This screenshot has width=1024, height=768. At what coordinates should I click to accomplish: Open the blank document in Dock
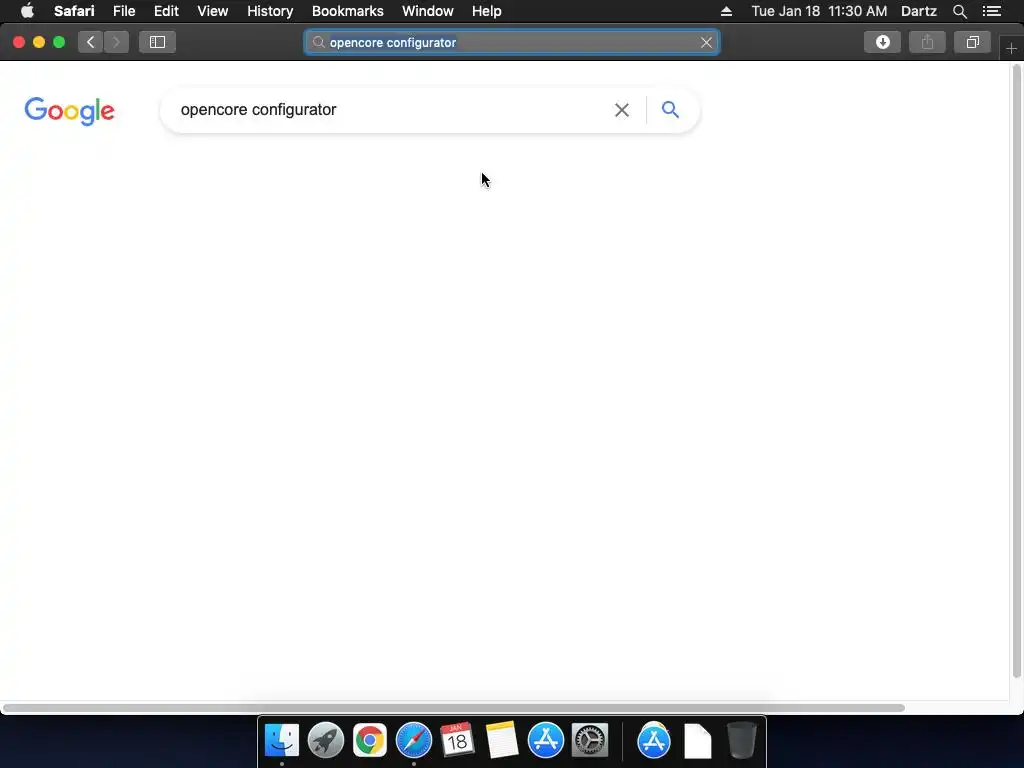coord(697,741)
